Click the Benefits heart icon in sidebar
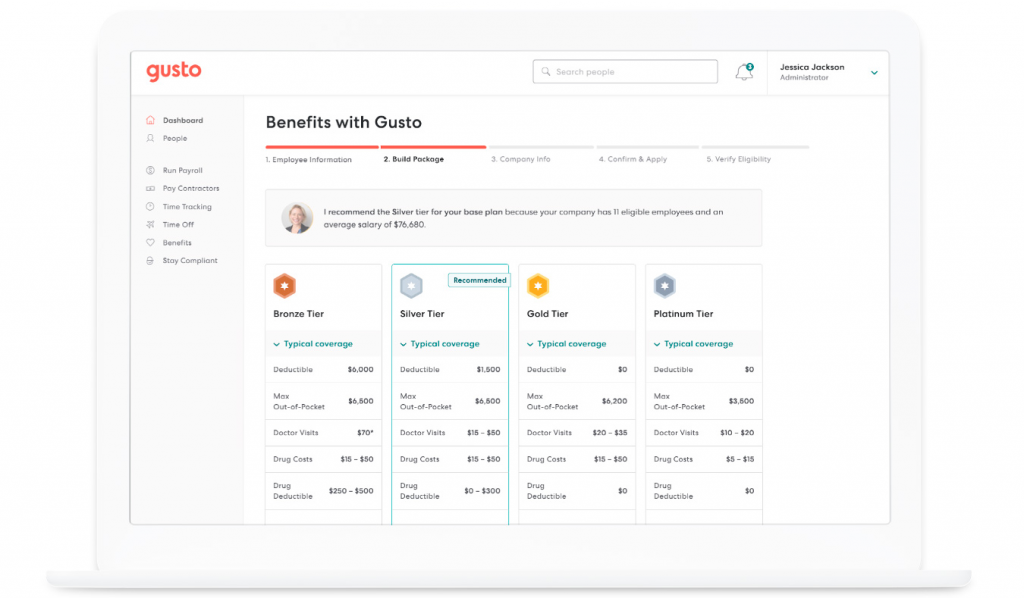The height and width of the screenshot is (598, 1024). (150, 243)
